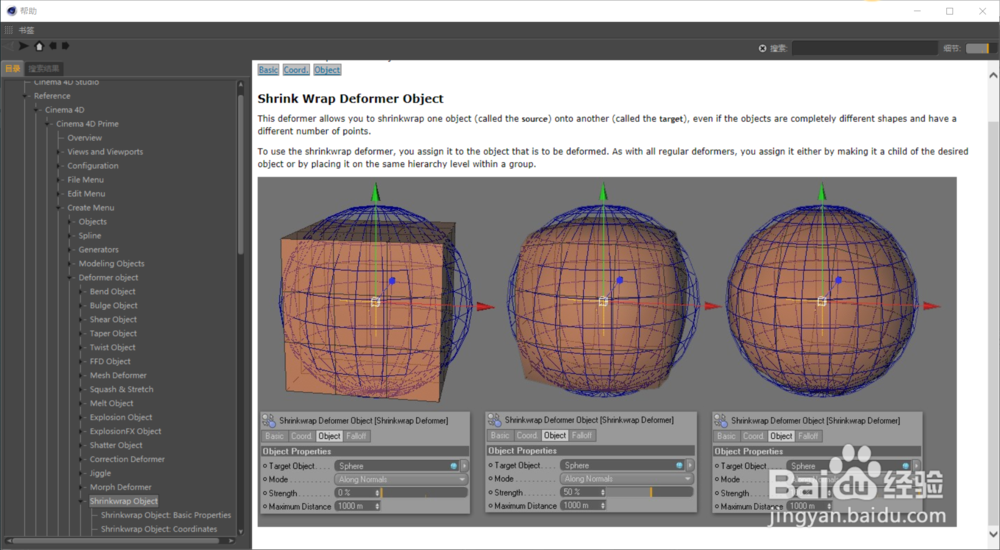Collapse the Reference tree node
Screen dimensions: 1000x550
[26, 96]
